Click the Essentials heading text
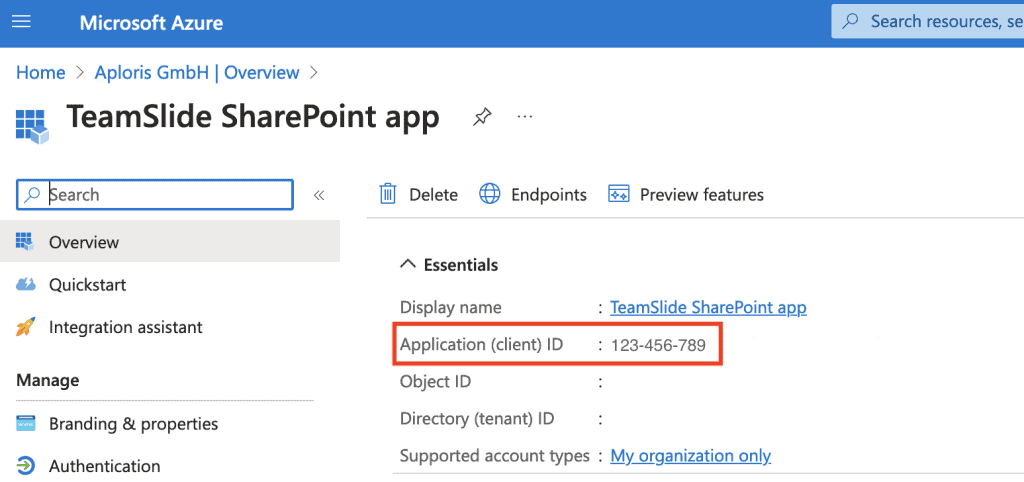 coord(461,265)
